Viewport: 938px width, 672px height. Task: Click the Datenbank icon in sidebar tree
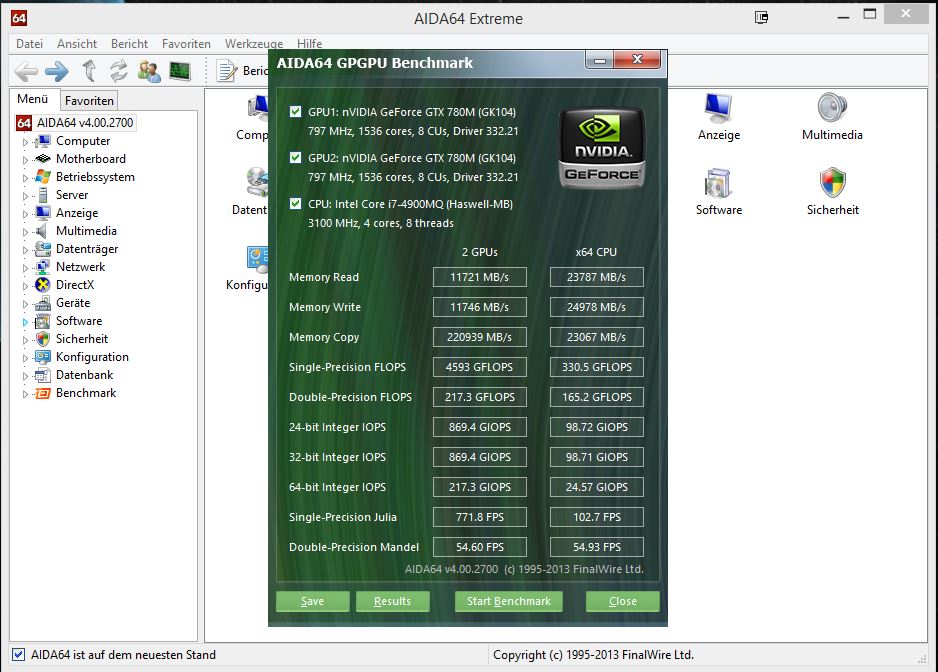(x=42, y=375)
